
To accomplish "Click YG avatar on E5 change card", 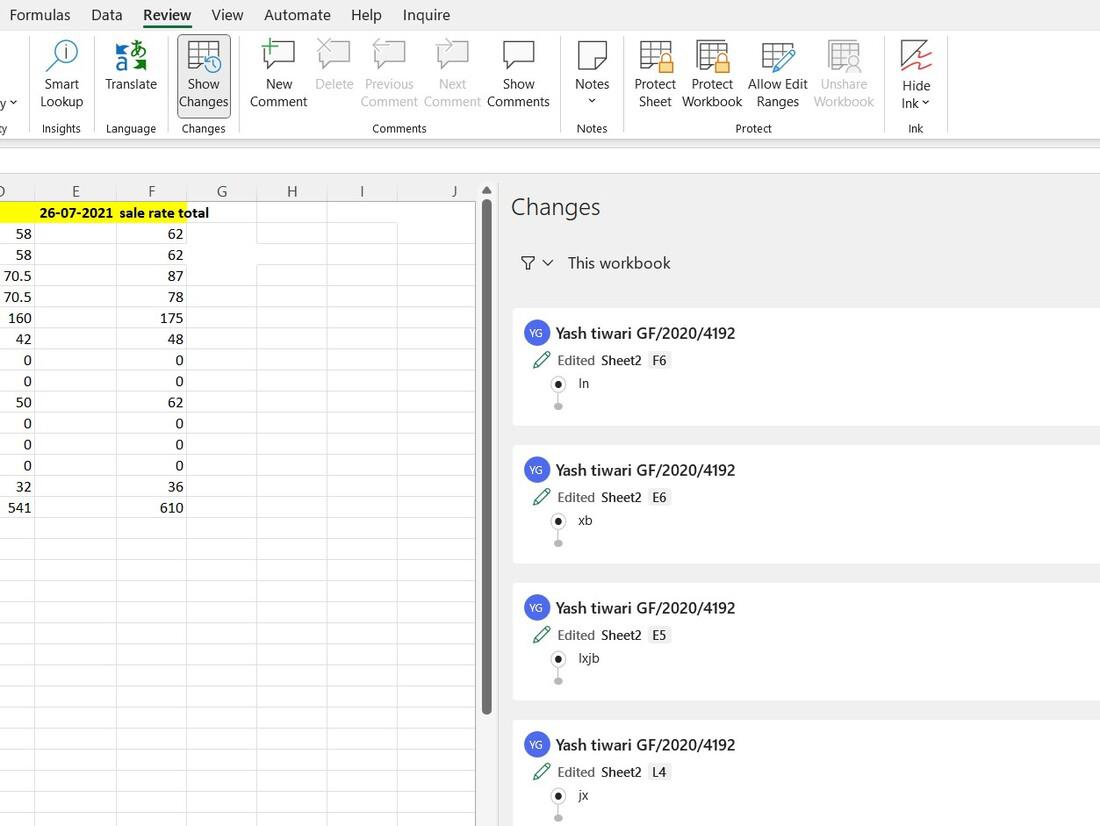I will [537, 608].
